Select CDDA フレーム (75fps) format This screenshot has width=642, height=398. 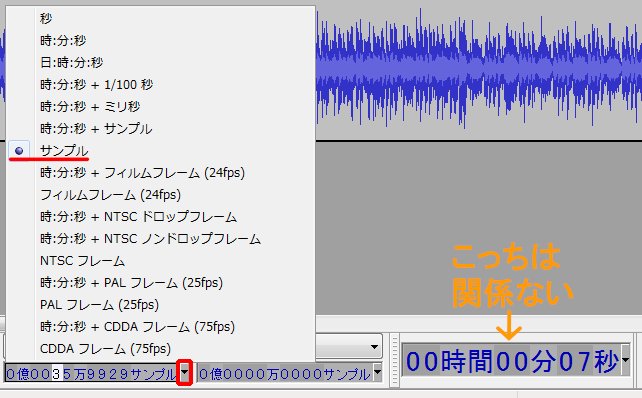161,349
